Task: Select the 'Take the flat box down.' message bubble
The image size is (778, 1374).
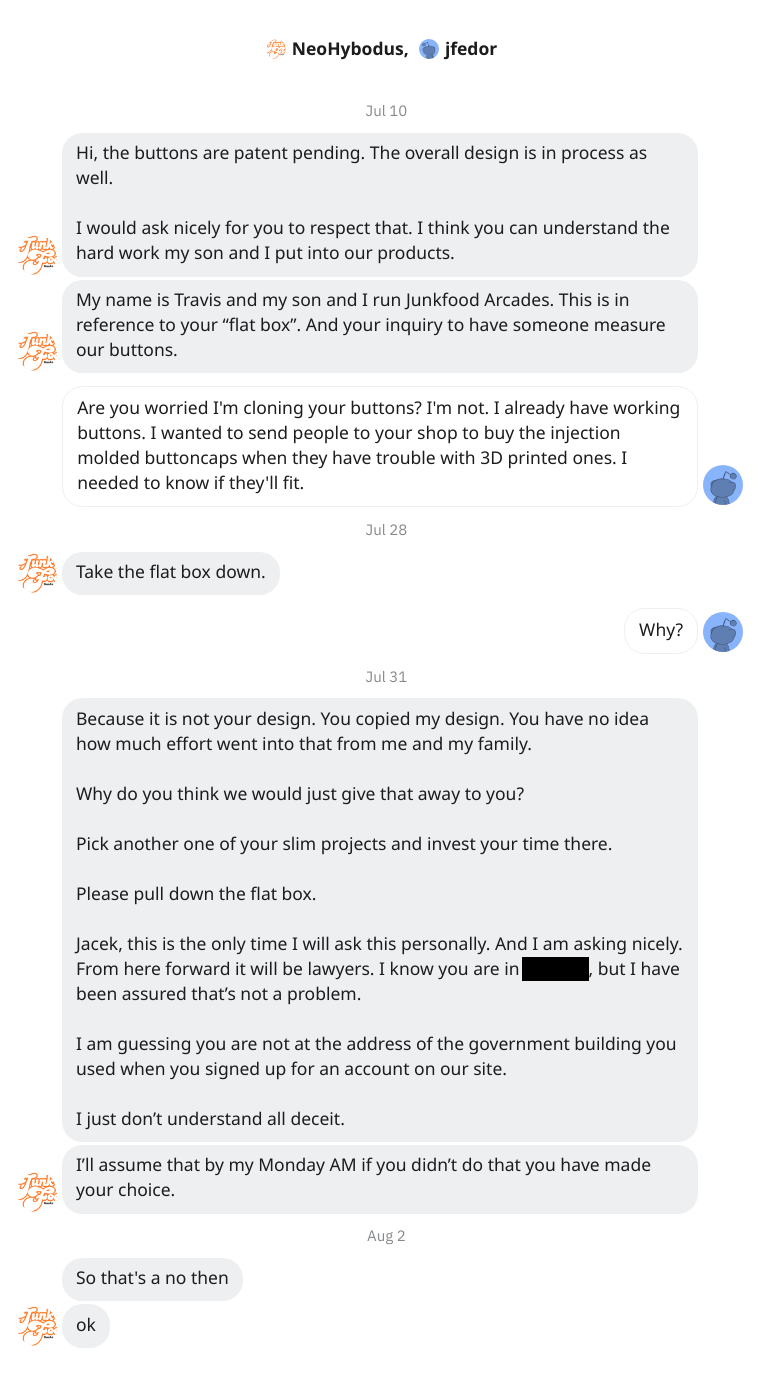Action: point(171,573)
